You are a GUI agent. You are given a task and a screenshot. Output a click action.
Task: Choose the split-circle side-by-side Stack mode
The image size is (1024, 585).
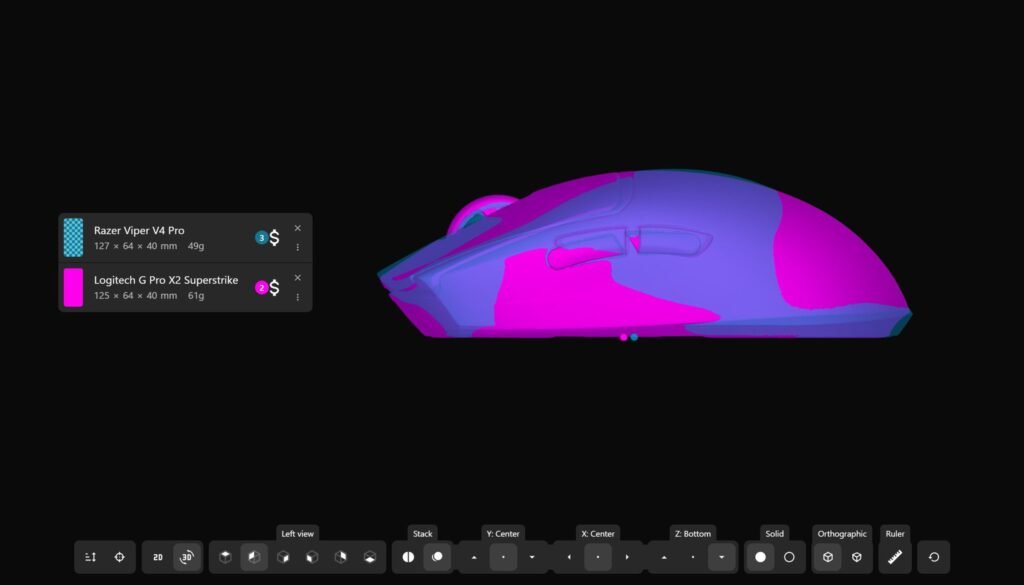408,557
